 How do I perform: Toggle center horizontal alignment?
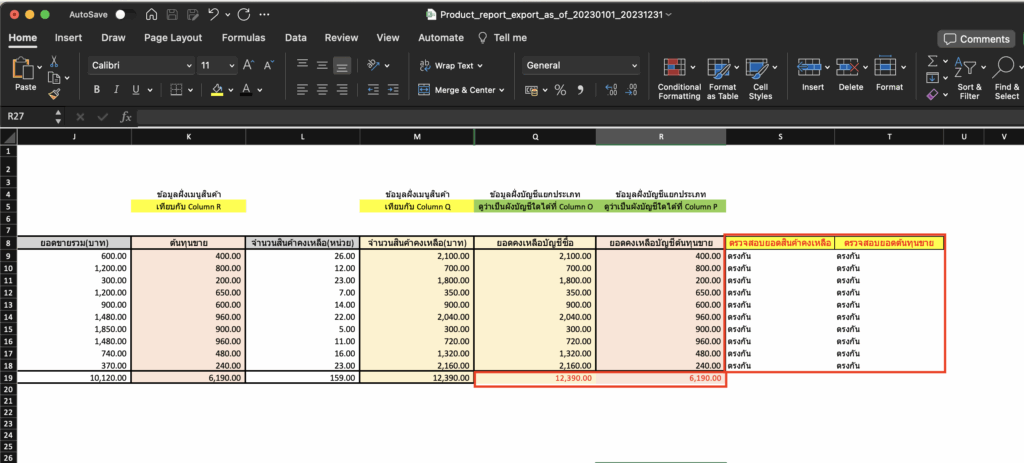click(322, 89)
